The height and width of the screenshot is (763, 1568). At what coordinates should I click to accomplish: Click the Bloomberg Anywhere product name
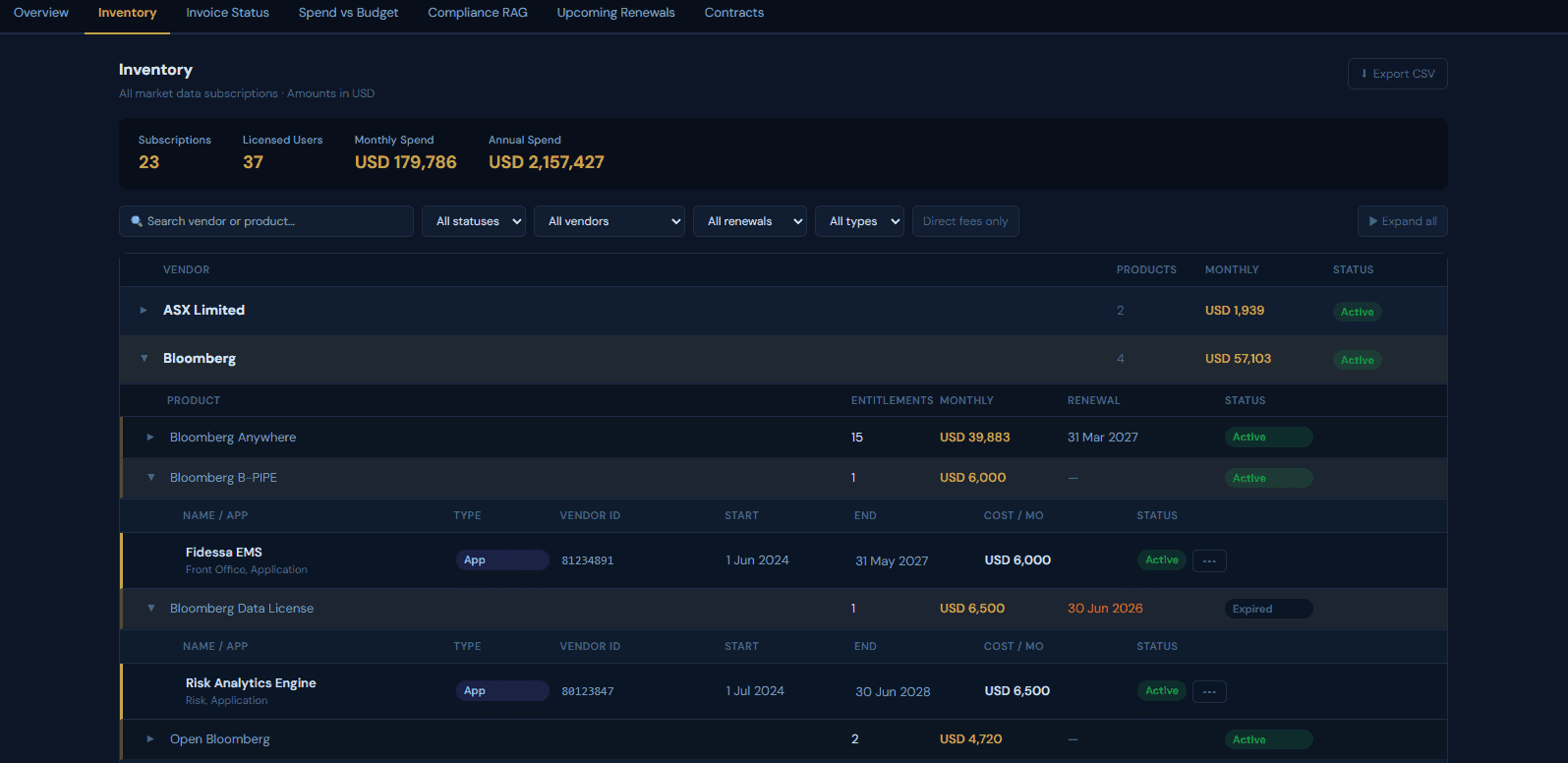[x=233, y=437]
